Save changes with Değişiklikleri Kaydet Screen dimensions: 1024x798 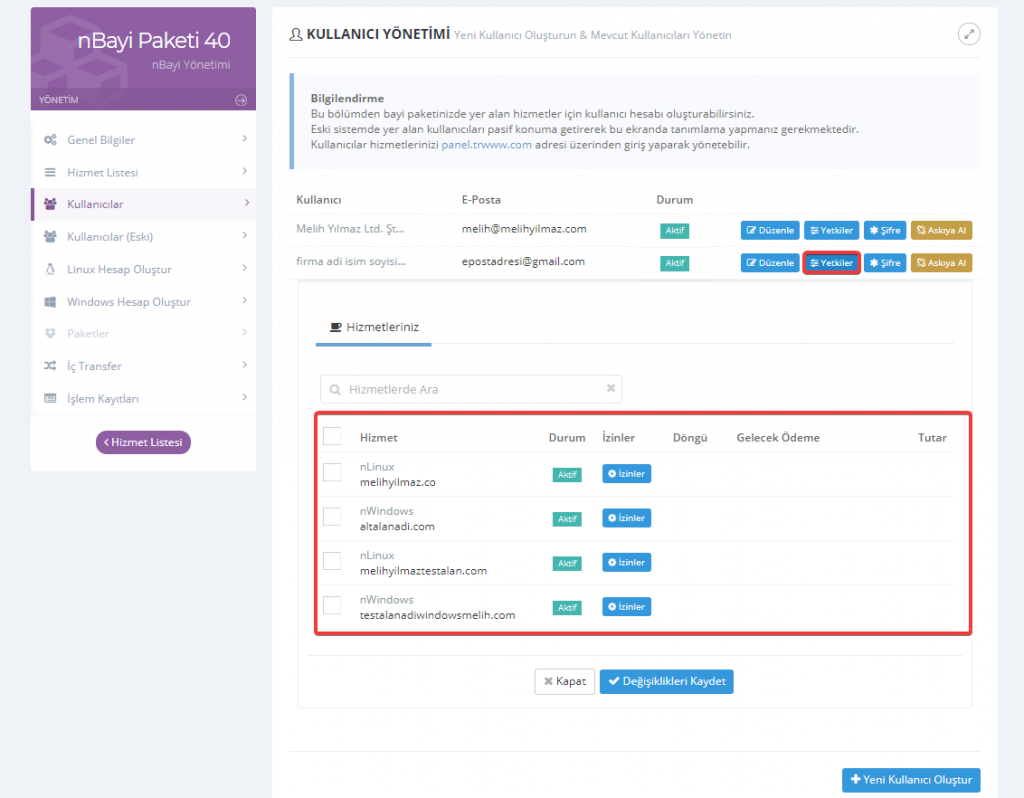coord(667,681)
